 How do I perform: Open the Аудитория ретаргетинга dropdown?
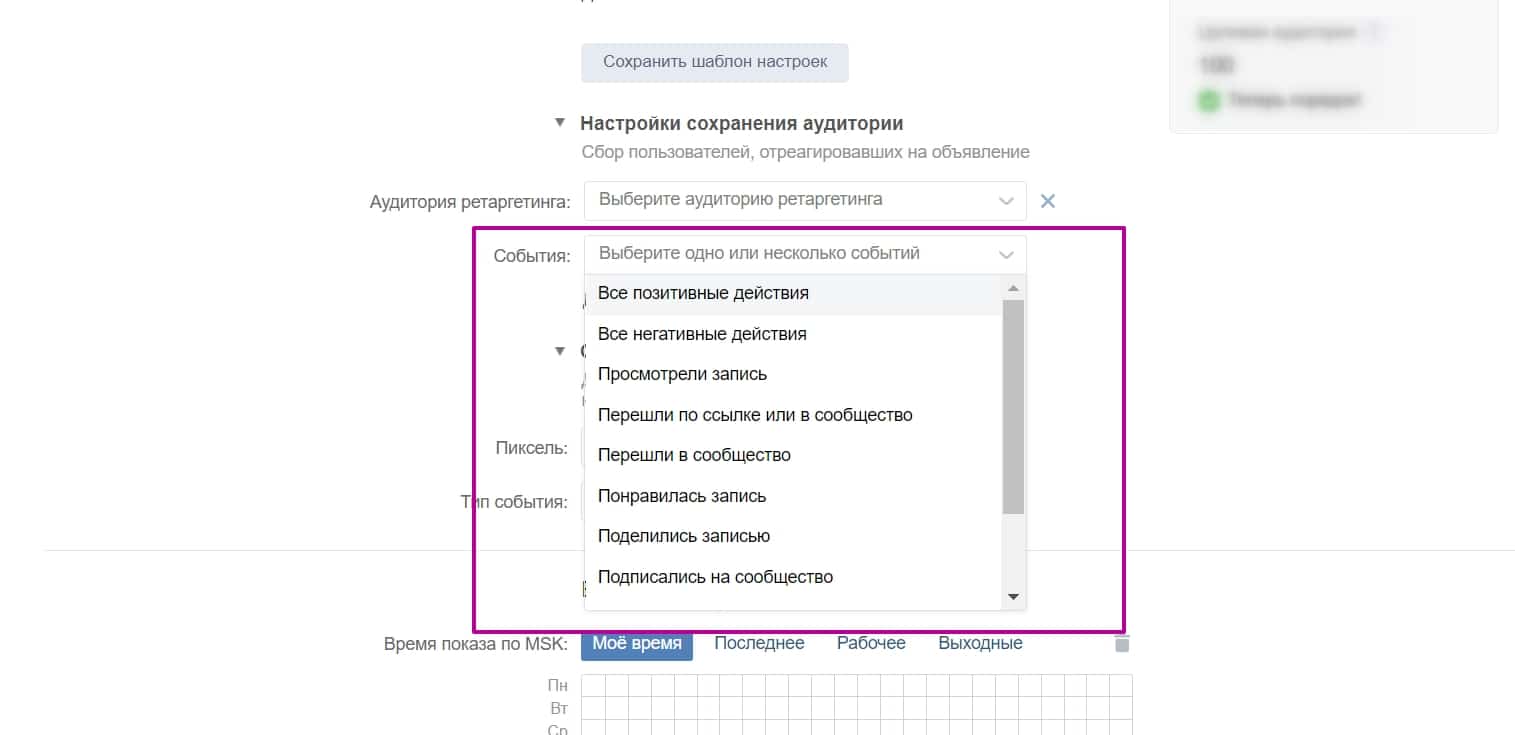click(805, 200)
